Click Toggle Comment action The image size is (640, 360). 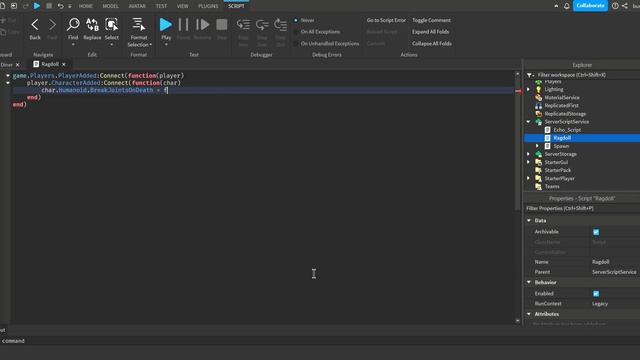click(x=431, y=20)
